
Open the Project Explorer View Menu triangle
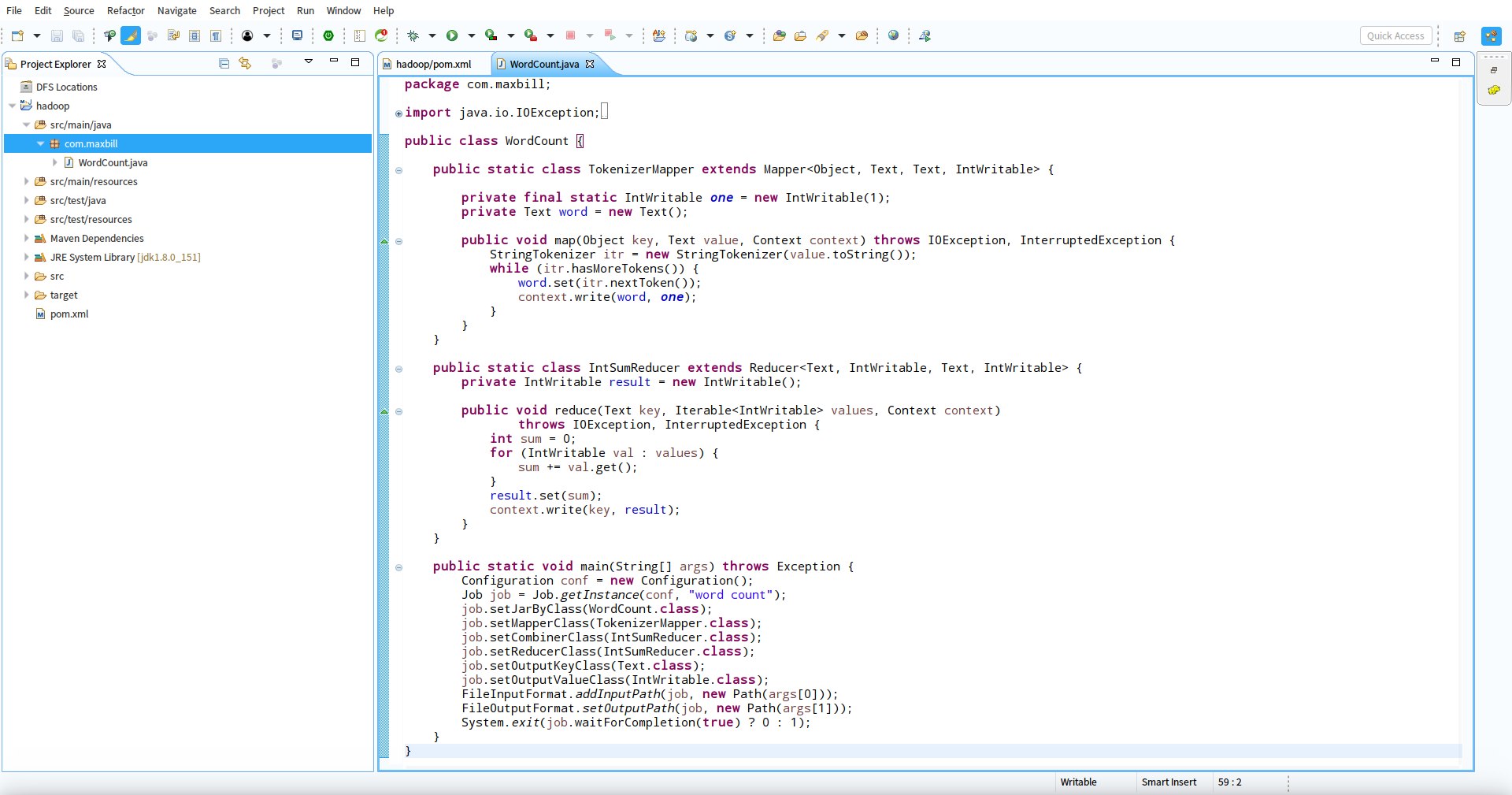tap(309, 61)
